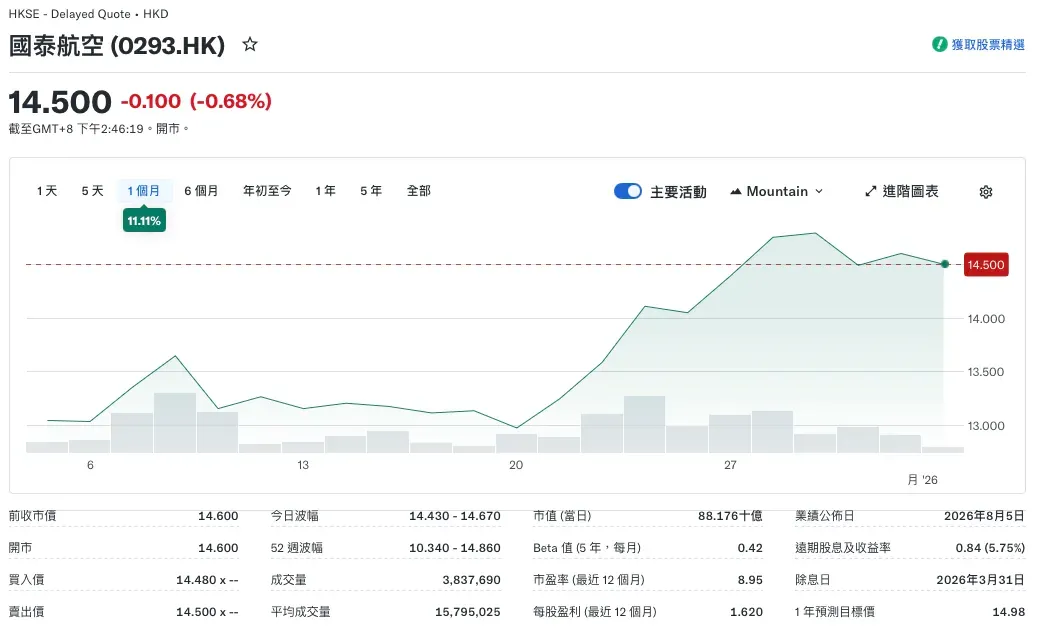The width and height of the screenshot is (1040, 628).
Task: Click the 27 date label on x-axis
Action: pos(730,465)
